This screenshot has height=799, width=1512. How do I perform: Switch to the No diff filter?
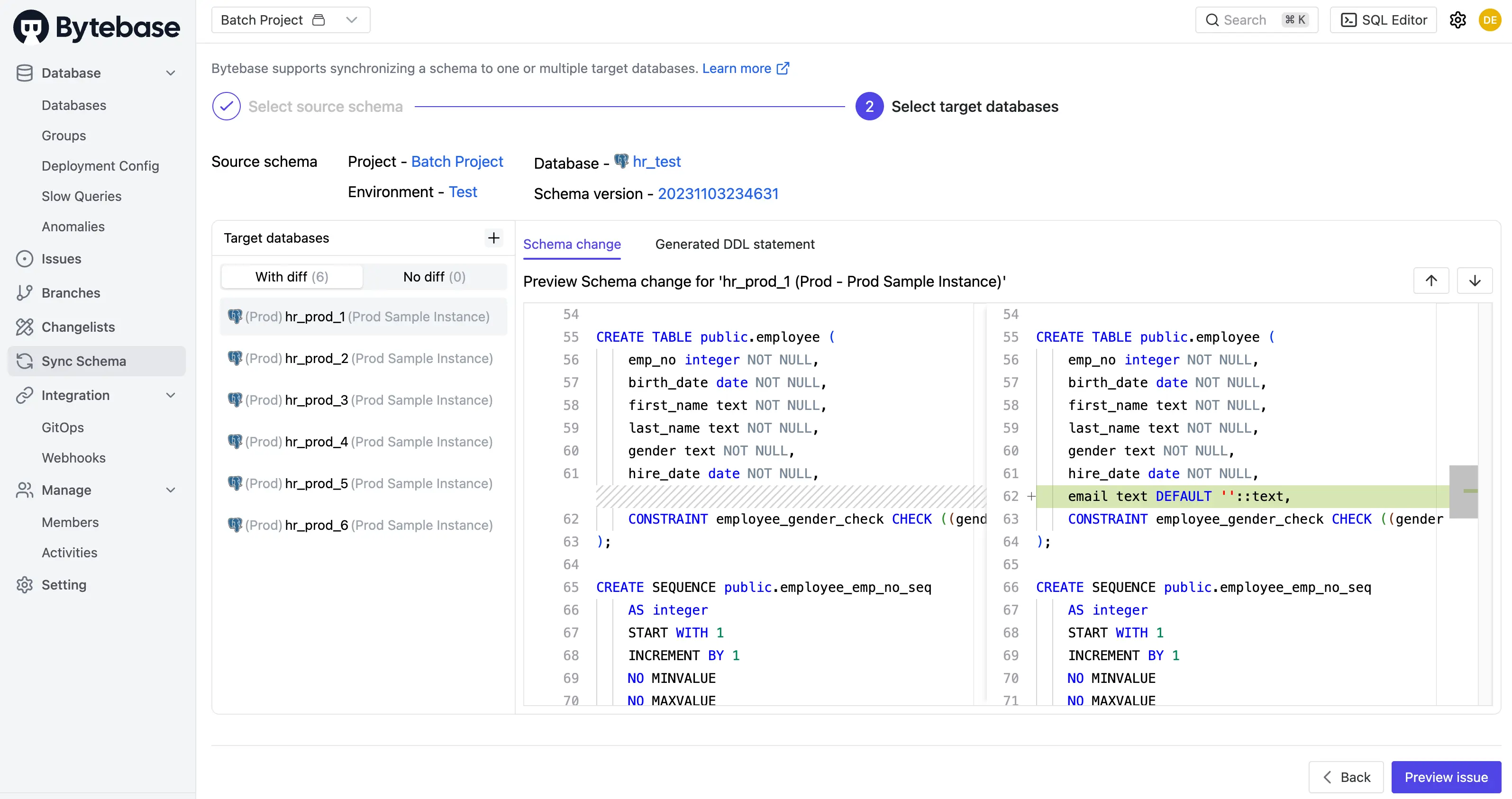click(433, 276)
